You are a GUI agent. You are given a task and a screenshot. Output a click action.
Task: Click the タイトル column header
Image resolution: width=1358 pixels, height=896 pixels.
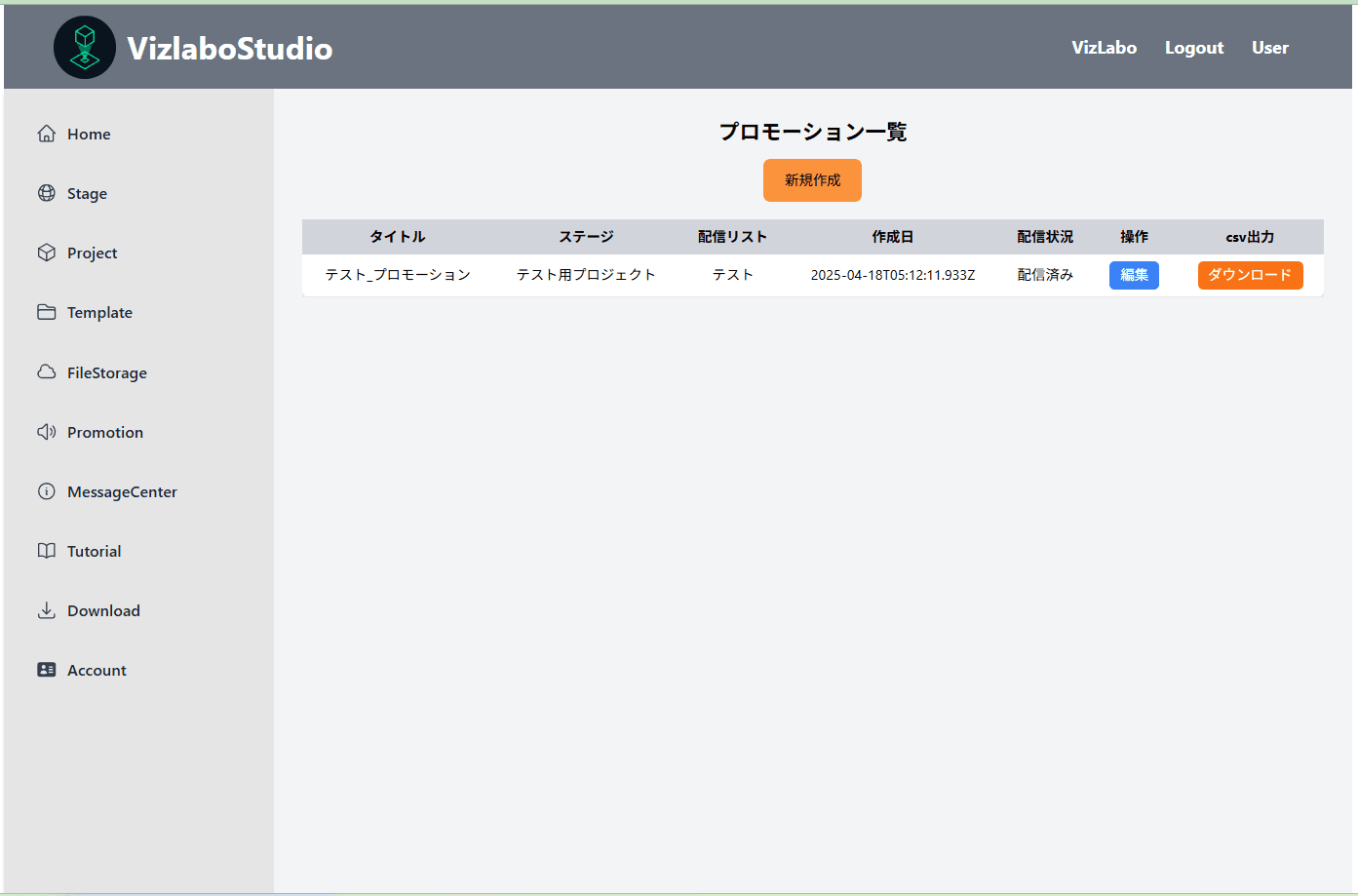click(x=397, y=236)
